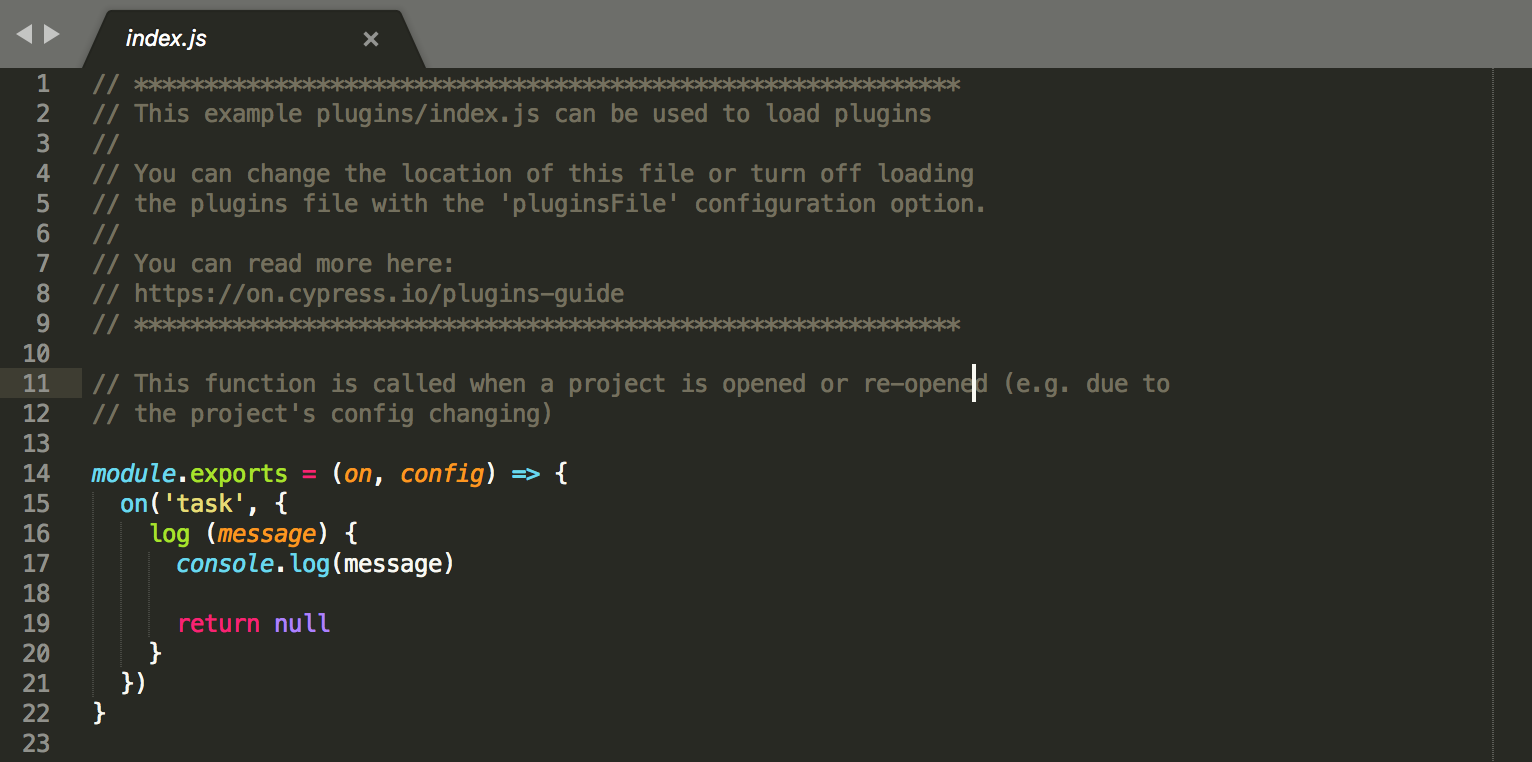Click the arrow function '=>' operator
The image size is (1532, 762).
(525, 473)
